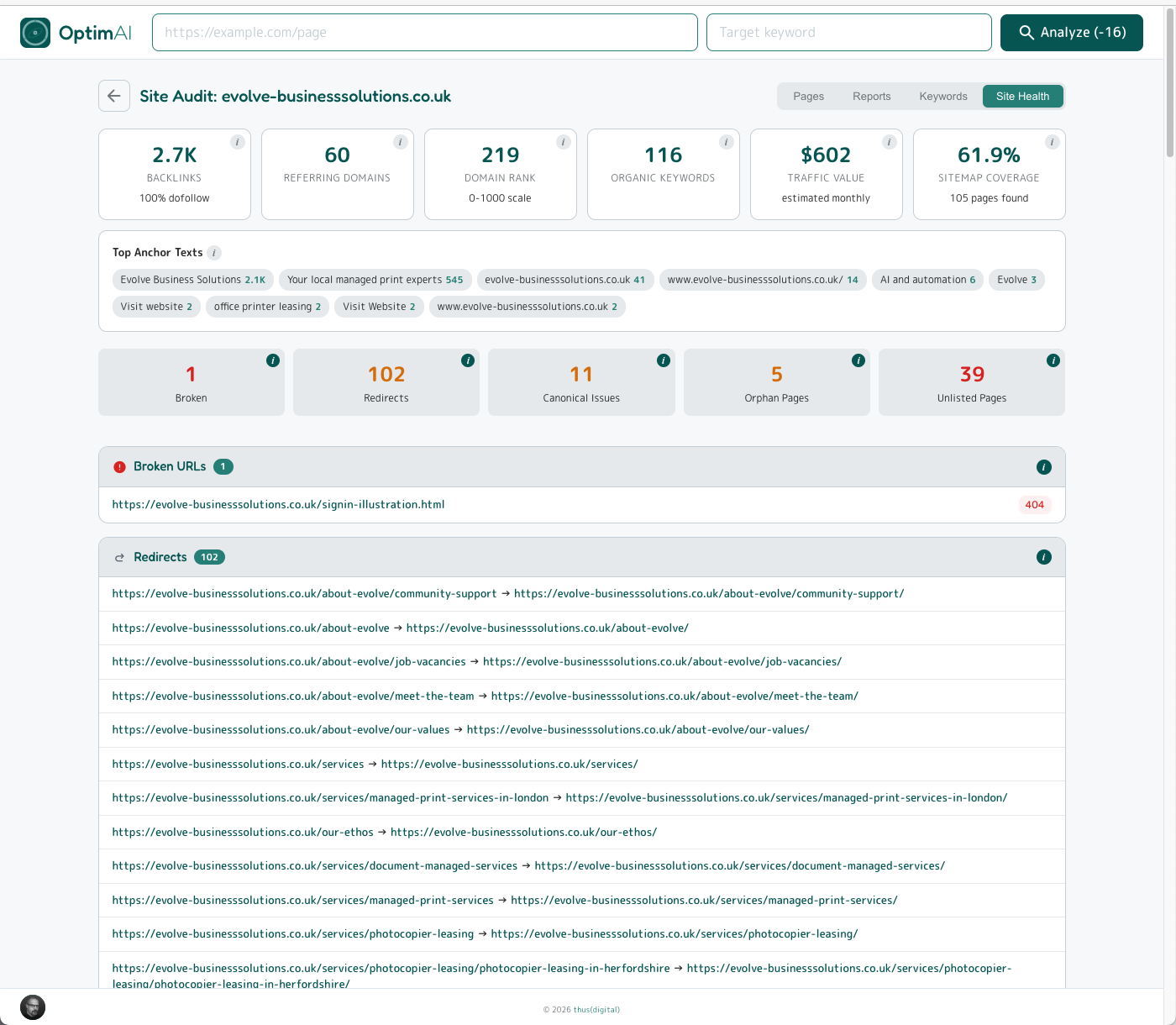Click the red alert icon by Broken URLs
Image resolution: width=1176 pixels, height=1025 pixels.
[x=120, y=467]
